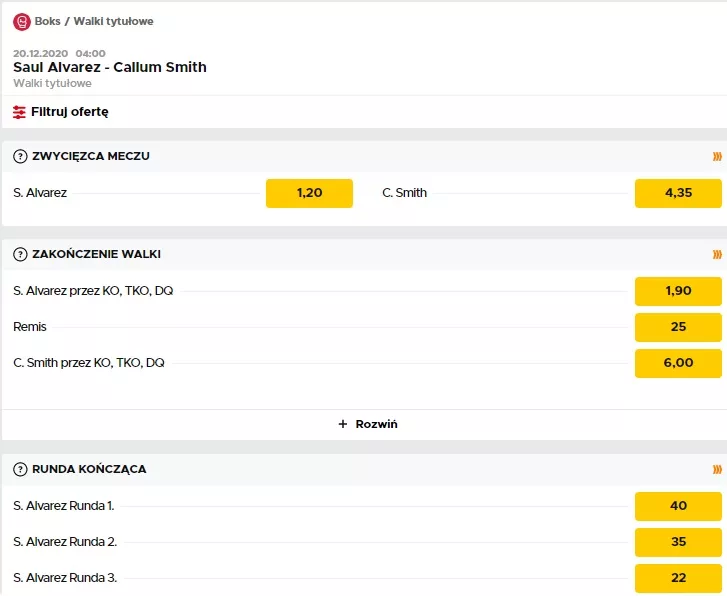
Task: Choose S. Alvarez Runda 2 odds 35
Action: point(677,542)
